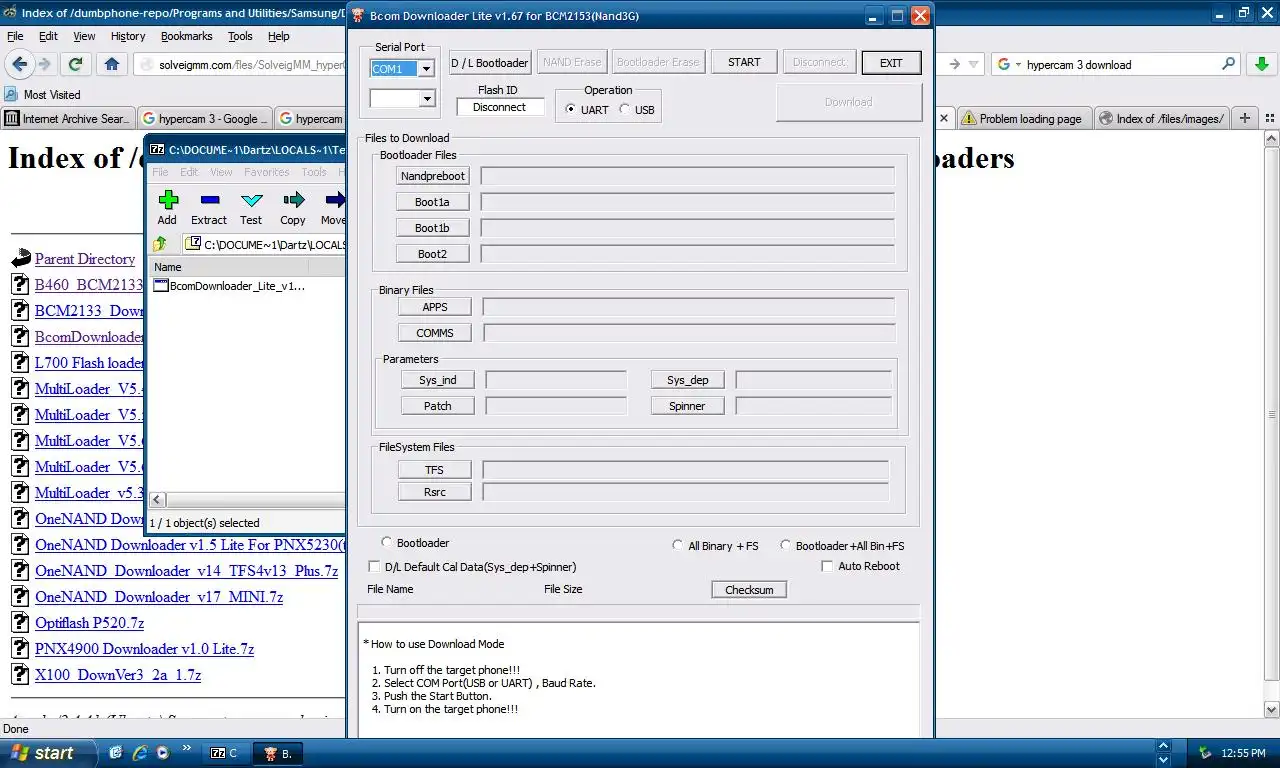
Task: Open PNX4900 Downloader v1.0 Lite.7z link
Action: coord(145,649)
